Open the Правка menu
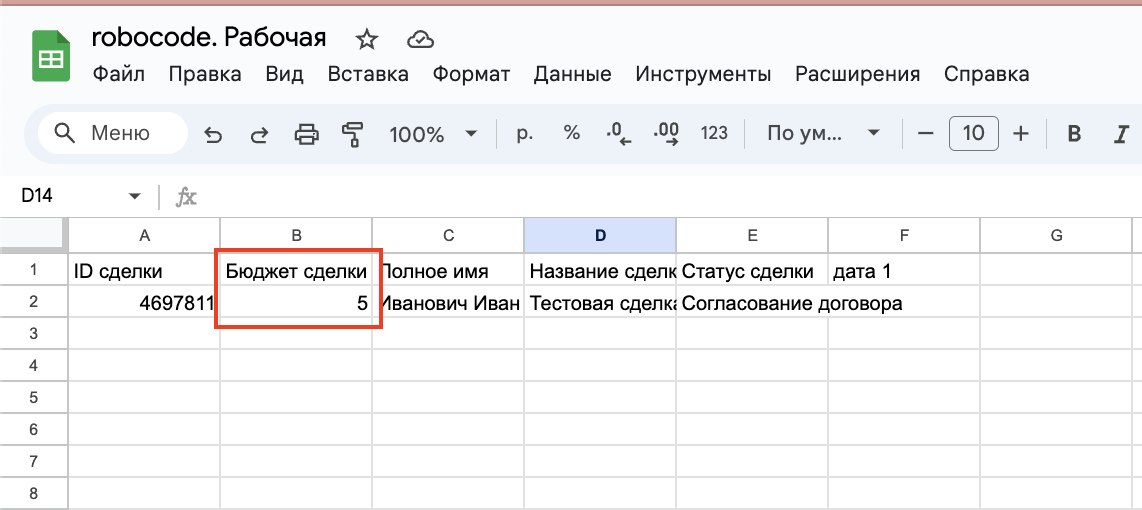This screenshot has height=510, width=1142. 205,74
